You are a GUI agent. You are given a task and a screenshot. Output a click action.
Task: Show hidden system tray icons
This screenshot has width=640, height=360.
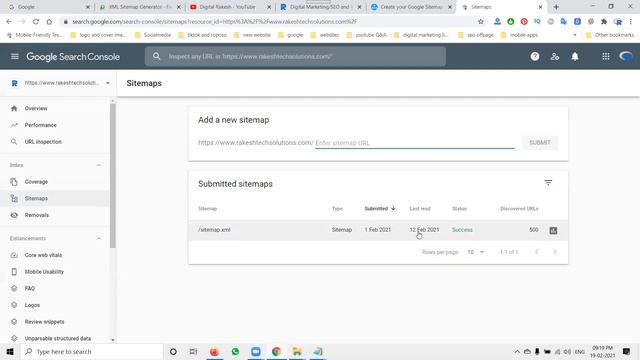517,351
